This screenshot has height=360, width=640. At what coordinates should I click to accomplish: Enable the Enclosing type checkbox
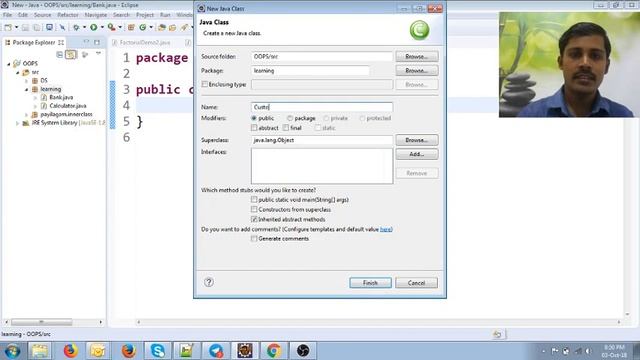click(204, 84)
